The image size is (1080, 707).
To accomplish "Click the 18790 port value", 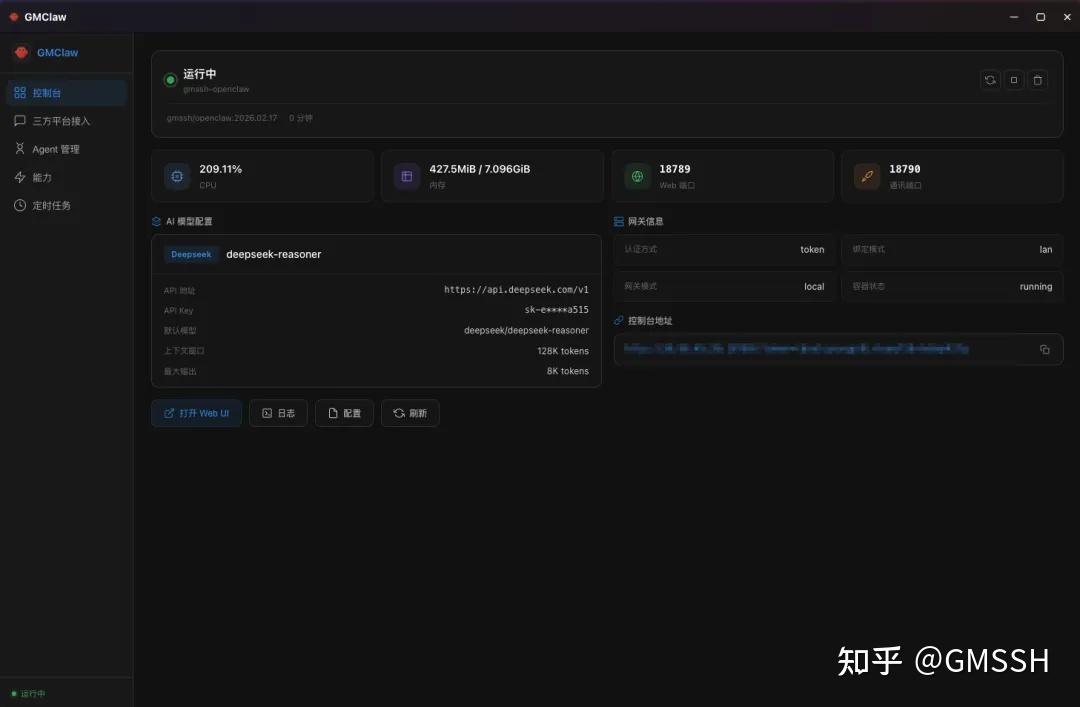I will [x=904, y=169].
